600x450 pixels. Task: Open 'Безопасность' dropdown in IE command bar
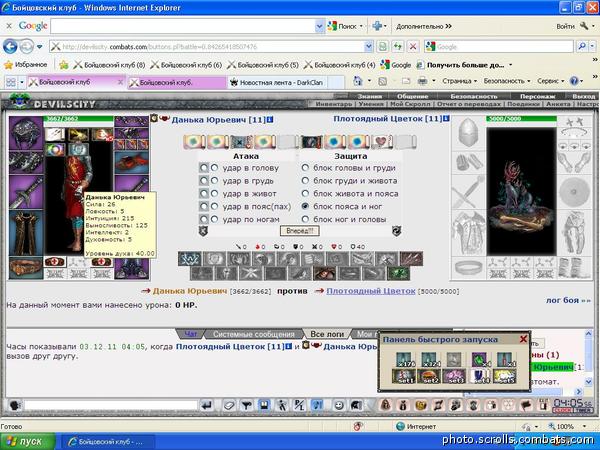point(507,81)
